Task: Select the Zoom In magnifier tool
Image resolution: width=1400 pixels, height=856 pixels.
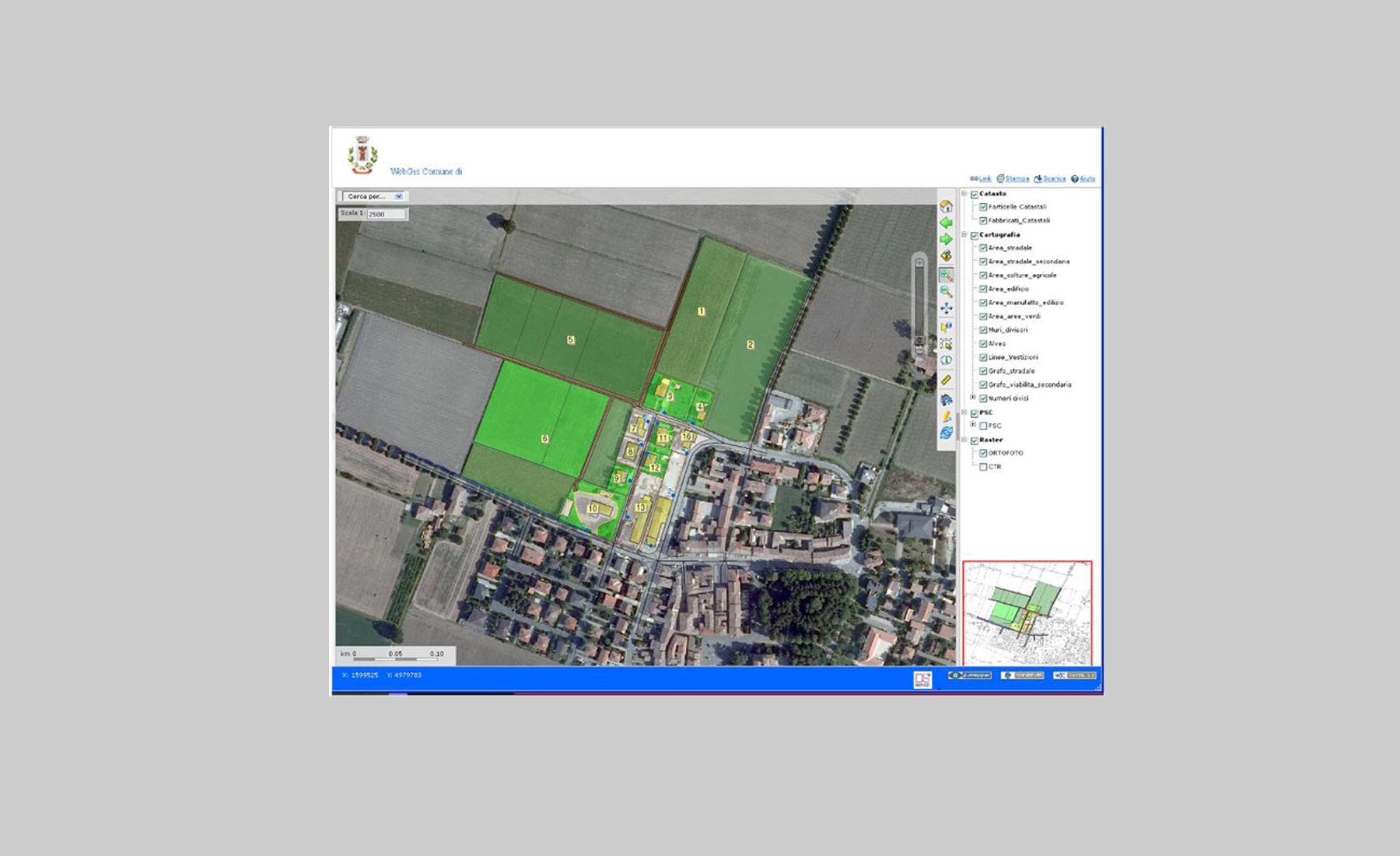Action: point(946,275)
